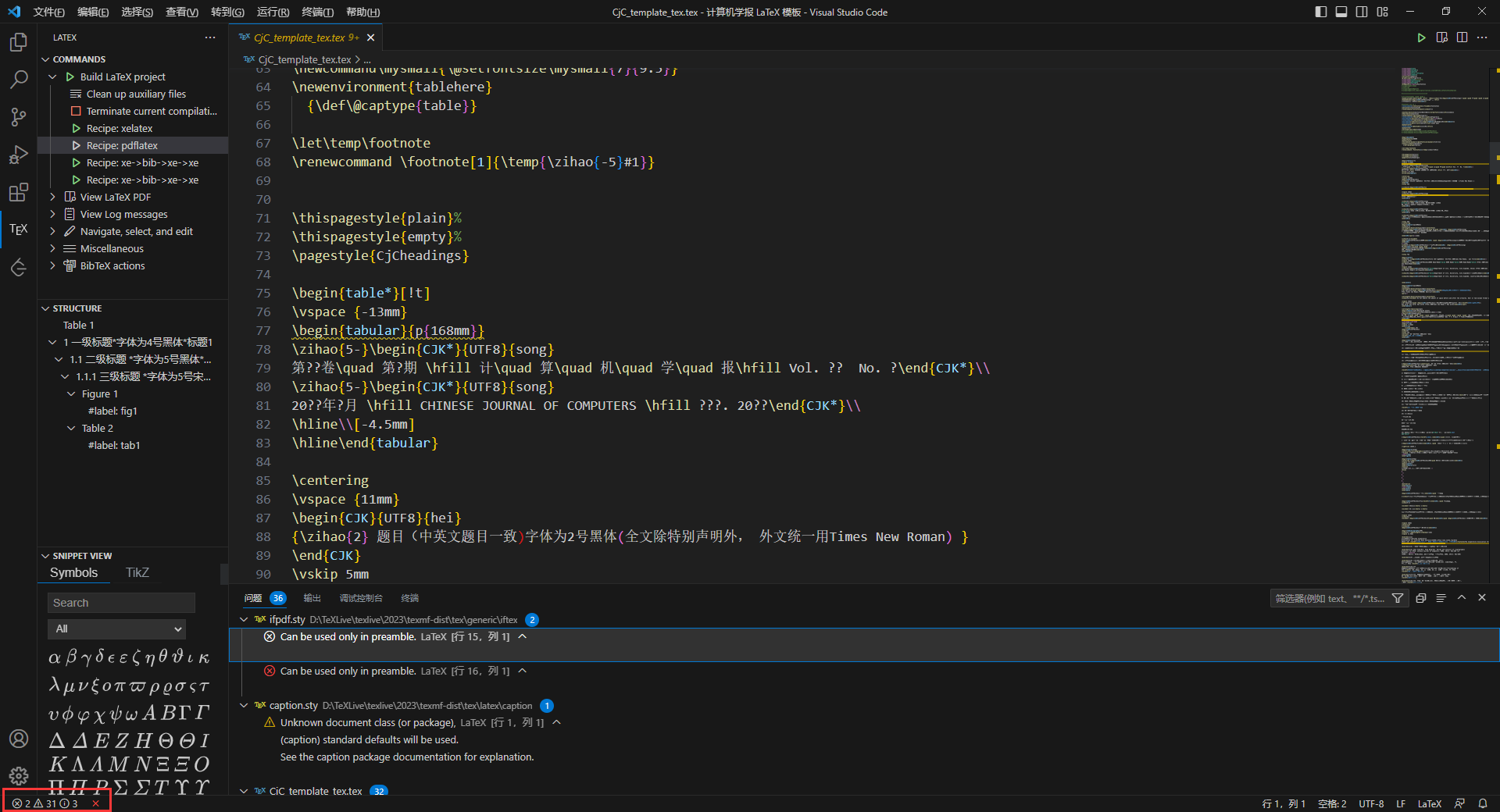Open the symbol category dropdown showing All
The width and height of the screenshot is (1500, 812).
click(116, 629)
